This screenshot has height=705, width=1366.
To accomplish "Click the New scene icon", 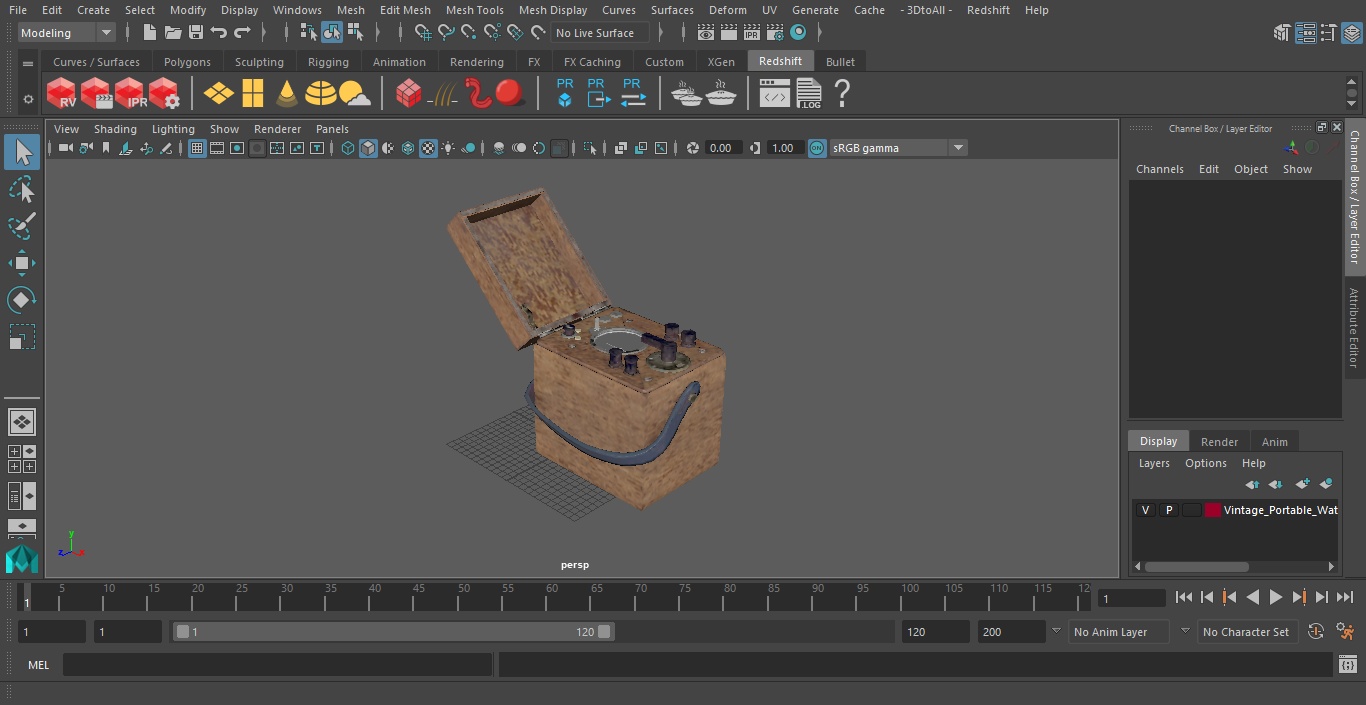I will click(x=149, y=33).
